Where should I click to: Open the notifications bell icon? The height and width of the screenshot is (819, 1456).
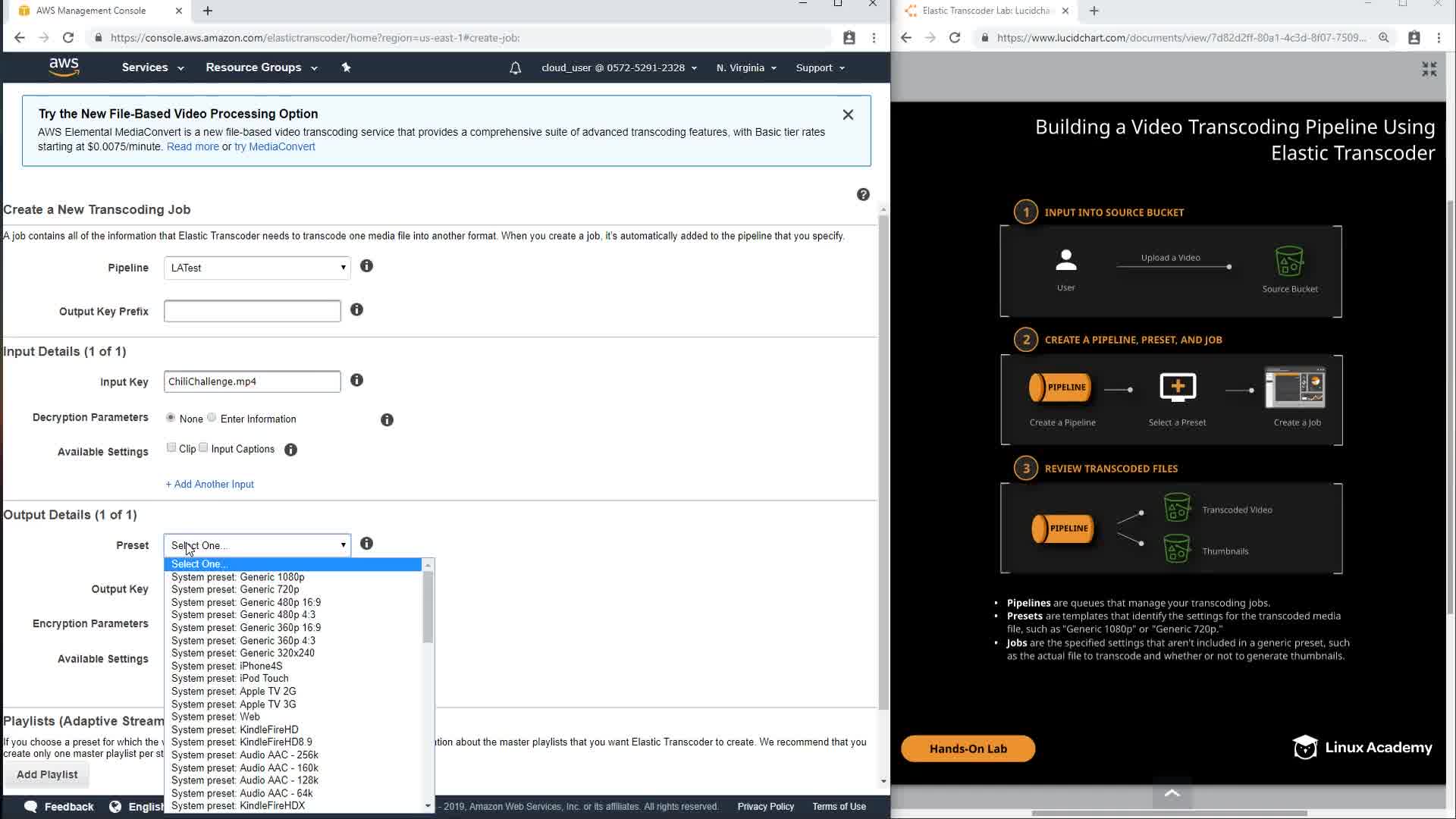tap(515, 68)
